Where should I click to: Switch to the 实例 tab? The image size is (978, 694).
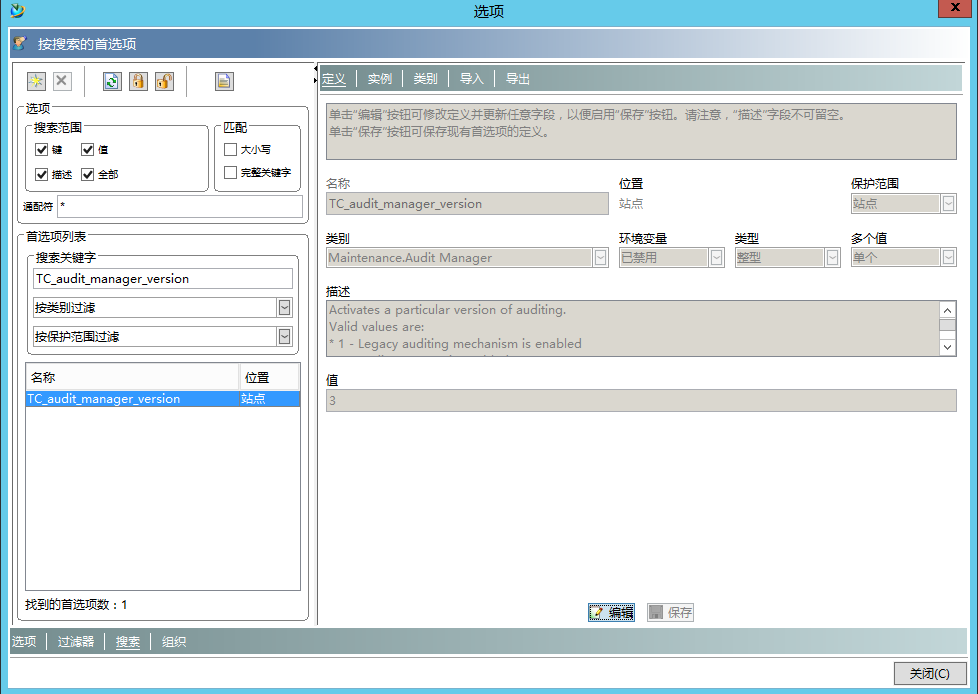pos(379,79)
